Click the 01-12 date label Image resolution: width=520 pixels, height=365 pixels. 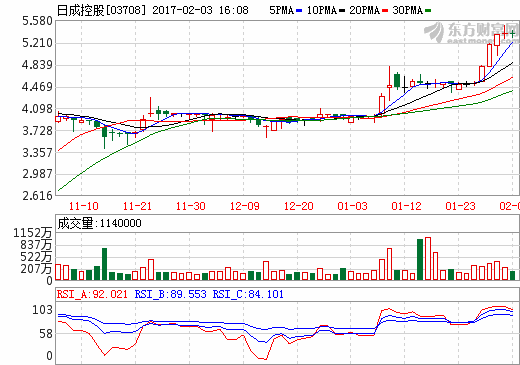tap(406, 206)
